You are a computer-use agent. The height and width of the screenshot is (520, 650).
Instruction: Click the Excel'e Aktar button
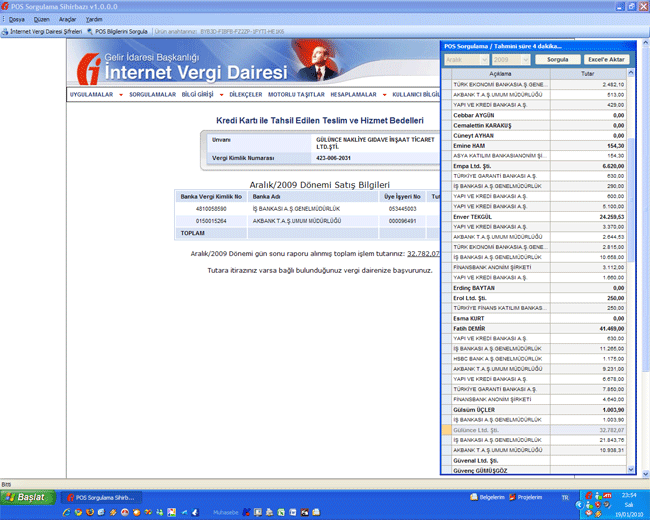click(606, 59)
